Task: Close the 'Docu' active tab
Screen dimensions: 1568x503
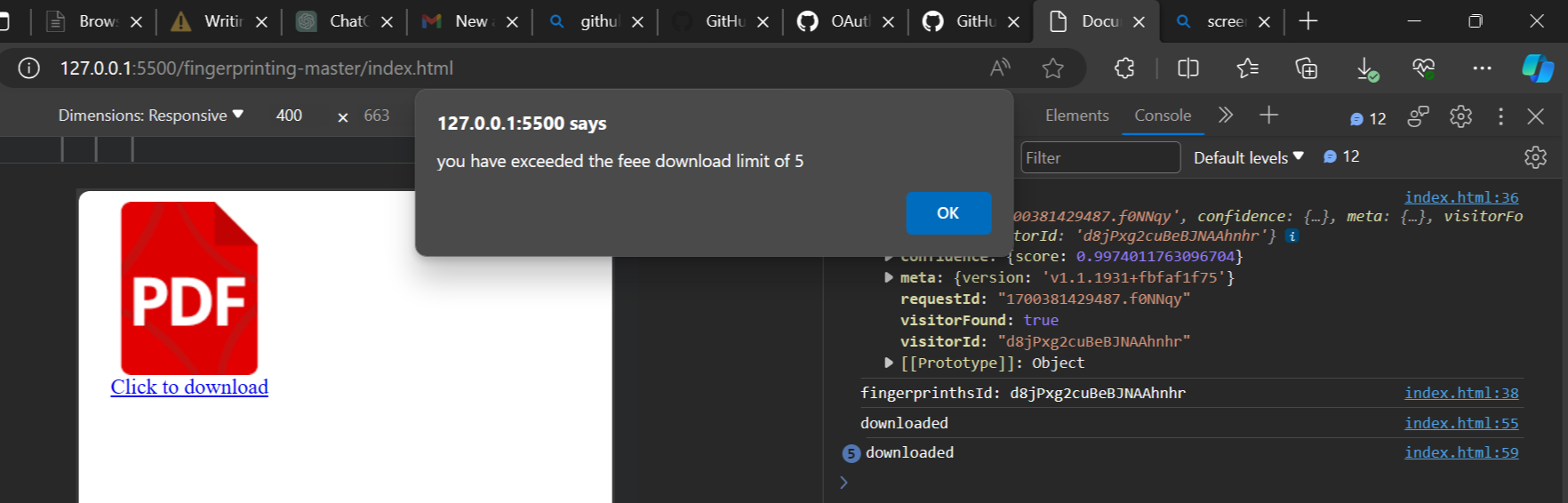Action: click(1140, 21)
